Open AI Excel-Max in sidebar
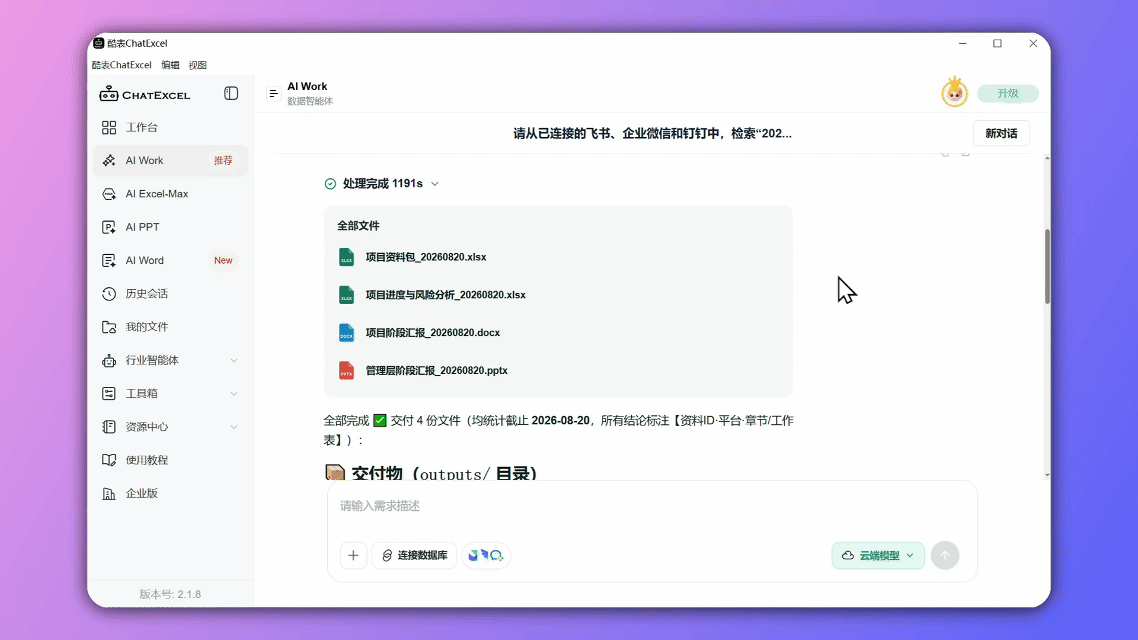Image resolution: width=1138 pixels, height=640 pixels. point(171,194)
